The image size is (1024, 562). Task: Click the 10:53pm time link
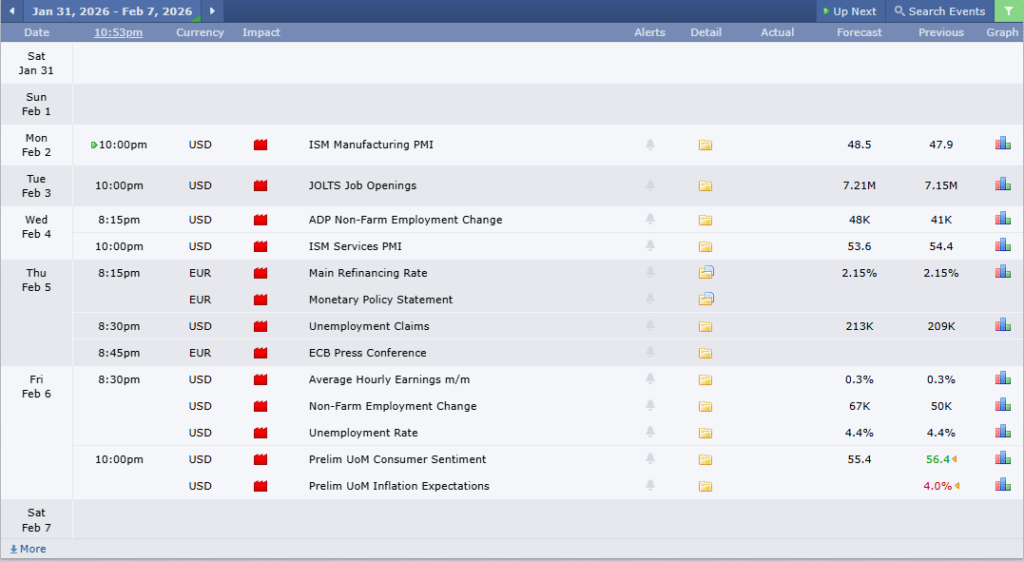coord(118,32)
